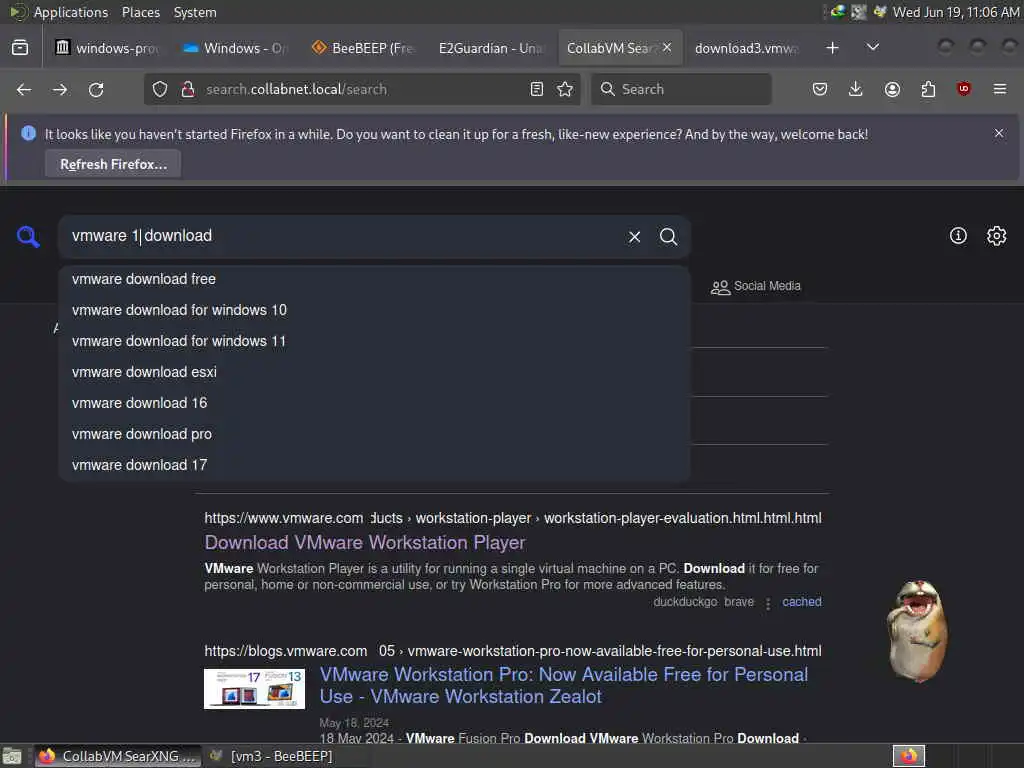Open the Downloads panel
This screenshot has width=1024, height=768.
856,89
